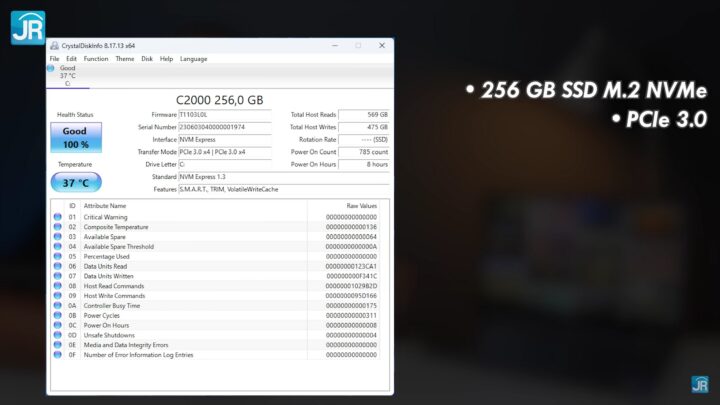
Task: Open the Edit menu
Action: tap(71, 59)
